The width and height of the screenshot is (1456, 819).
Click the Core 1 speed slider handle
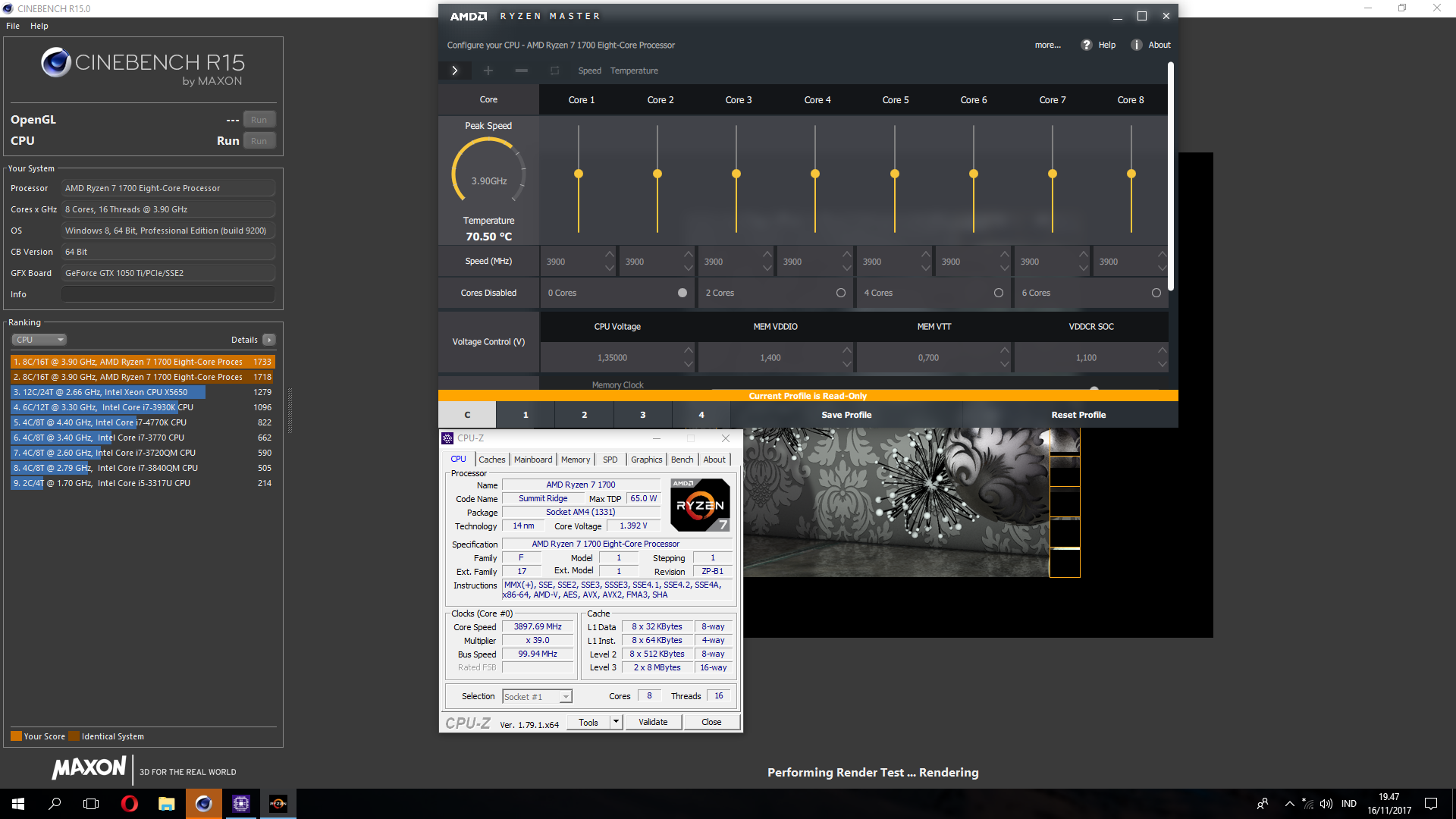[579, 174]
